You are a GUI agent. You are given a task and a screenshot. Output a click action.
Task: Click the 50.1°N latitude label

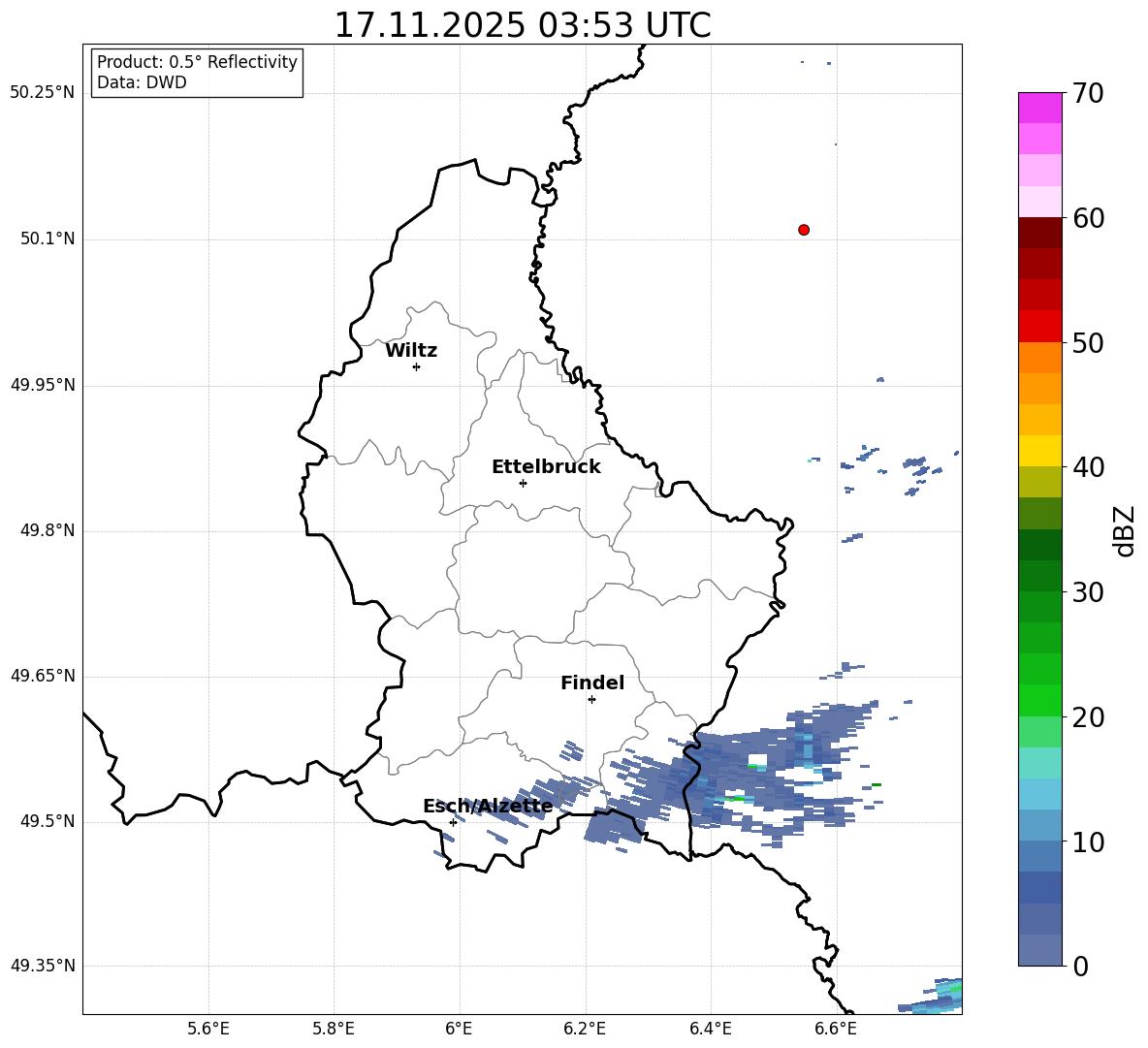tap(48, 238)
